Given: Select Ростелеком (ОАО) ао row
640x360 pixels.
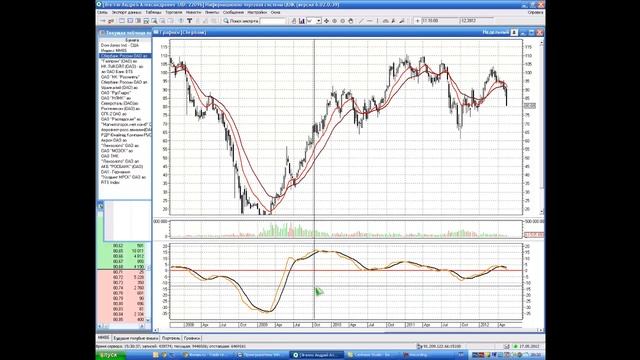Looking at the screenshot, I should pos(125,109).
